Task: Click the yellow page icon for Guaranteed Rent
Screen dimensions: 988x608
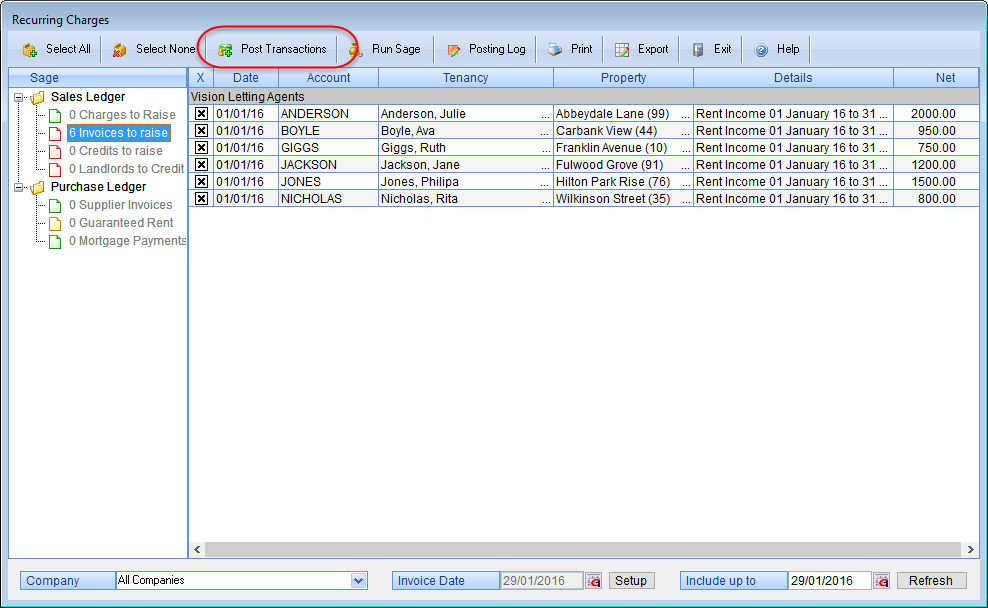Action: click(x=55, y=224)
